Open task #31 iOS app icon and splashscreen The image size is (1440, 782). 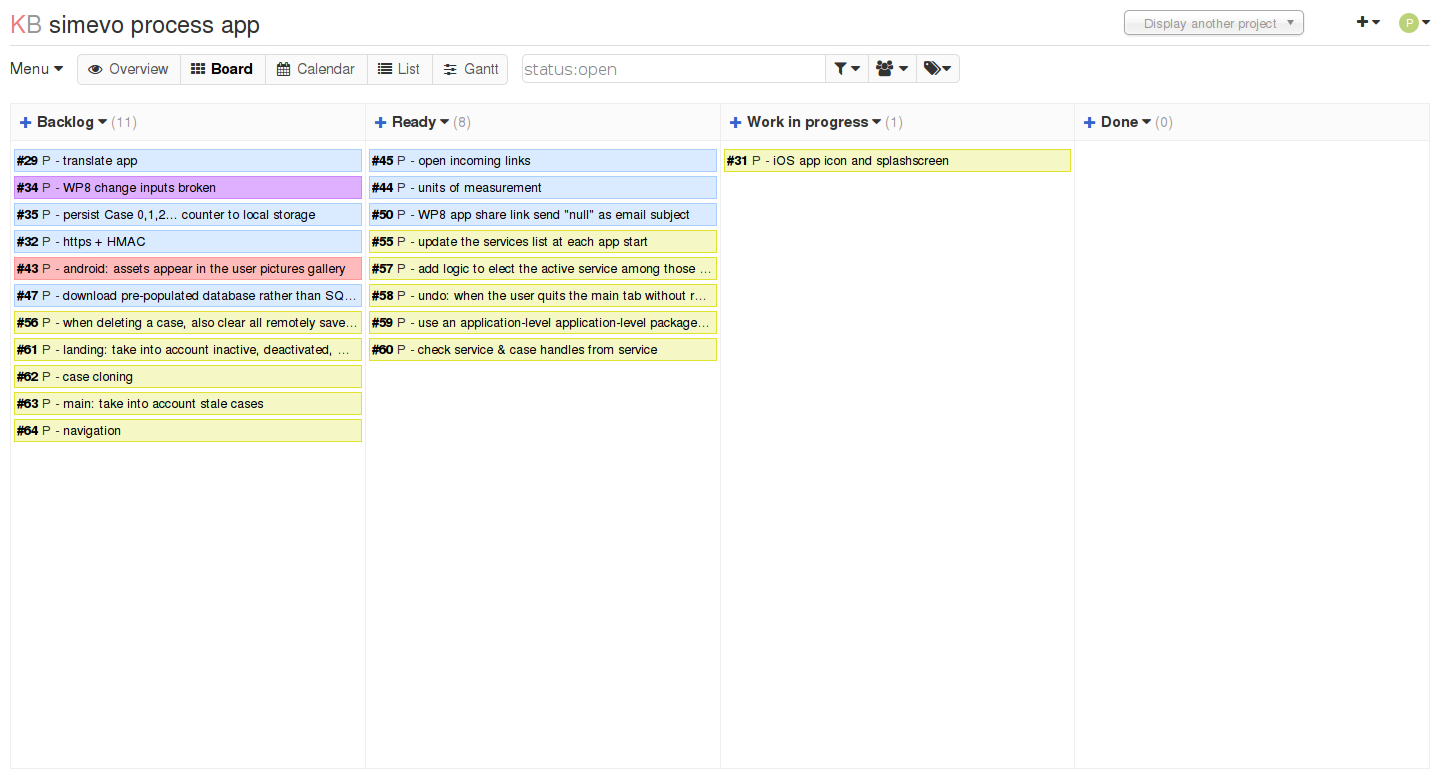click(860, 161)
